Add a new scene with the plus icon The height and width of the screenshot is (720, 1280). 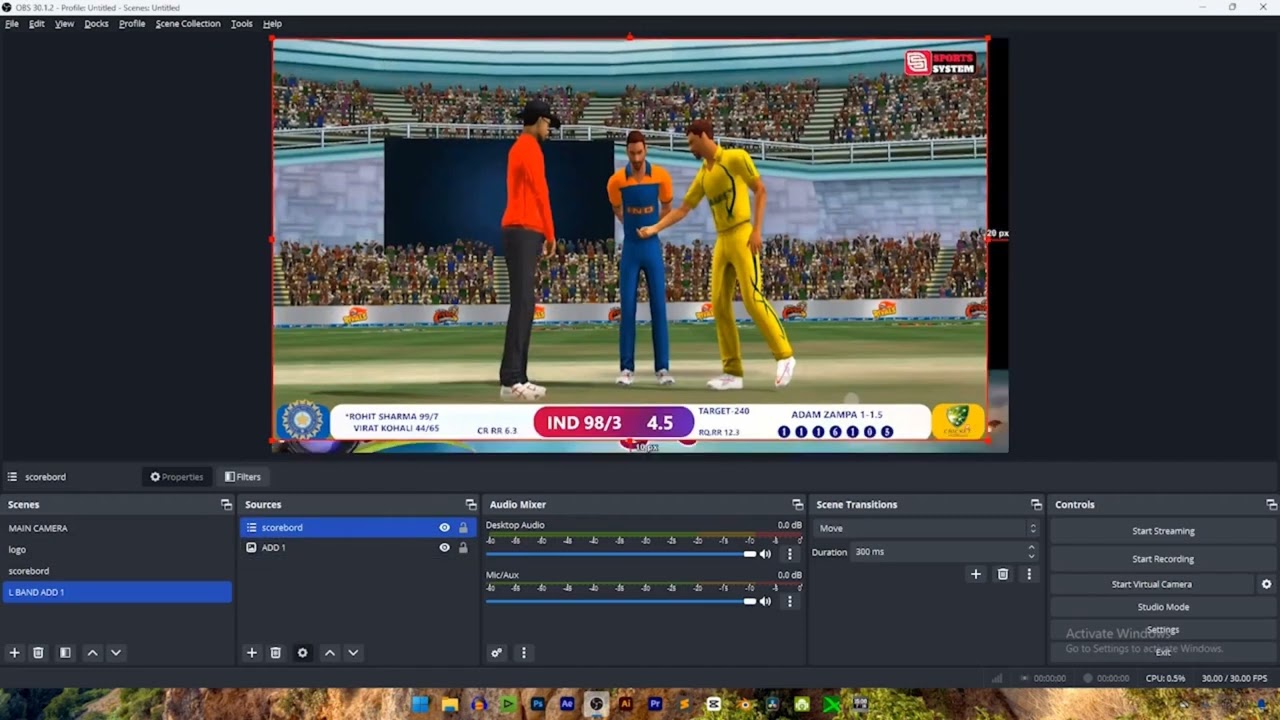(x=14, y=653)
